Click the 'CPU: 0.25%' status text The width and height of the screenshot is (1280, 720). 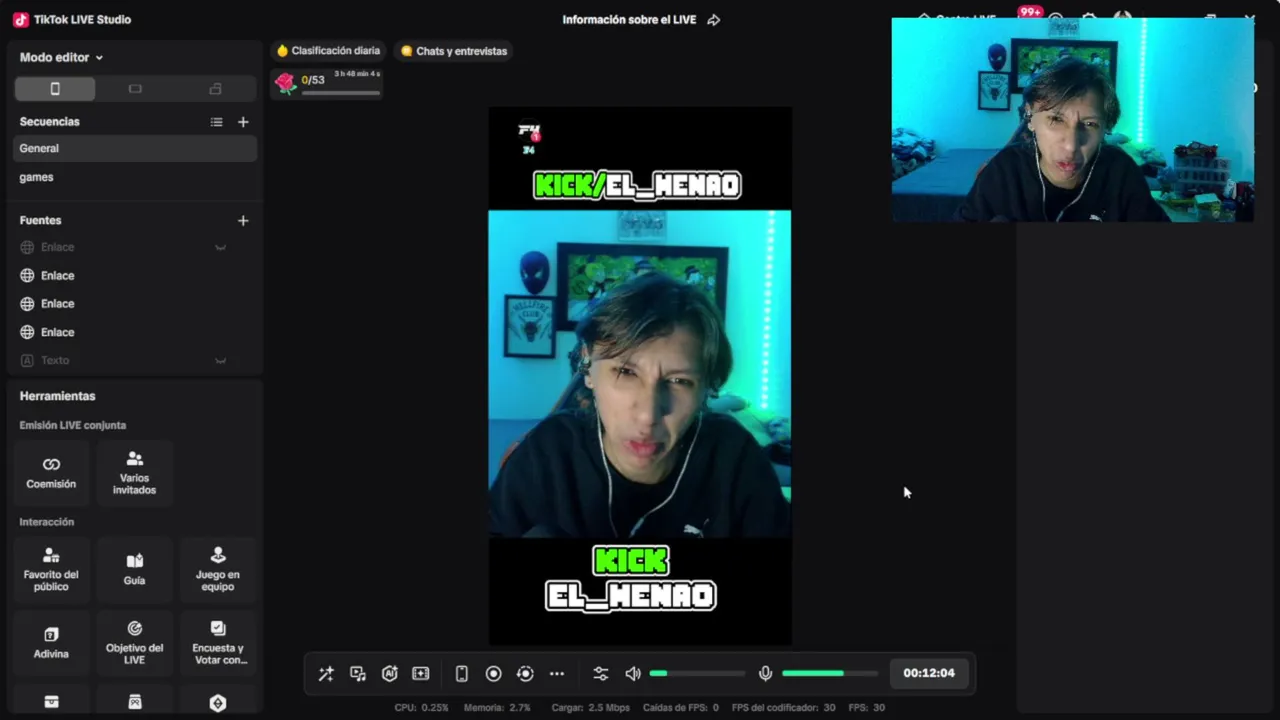[x=422, y=707]
